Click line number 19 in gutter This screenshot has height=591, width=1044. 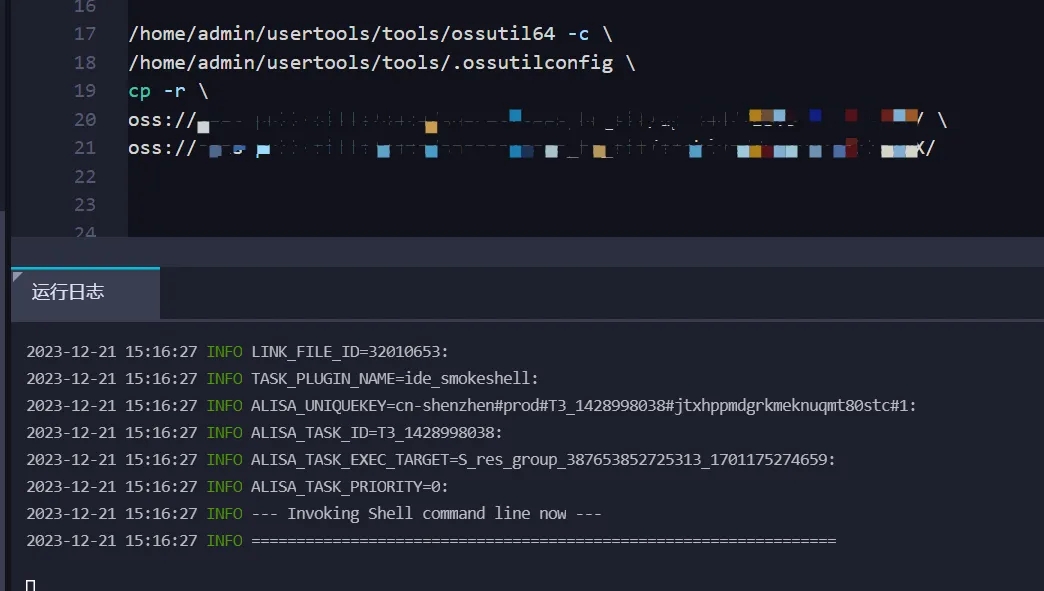(x=85, y=91)
